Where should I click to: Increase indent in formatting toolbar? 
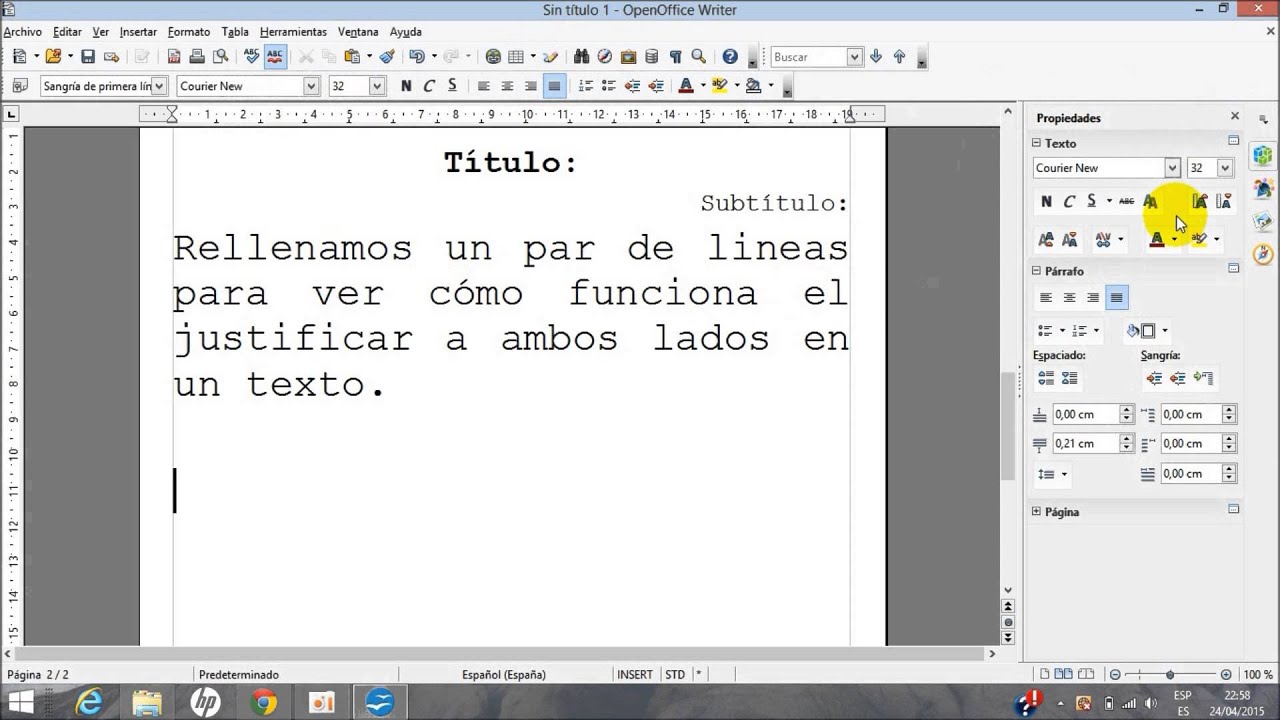point(656,86)
